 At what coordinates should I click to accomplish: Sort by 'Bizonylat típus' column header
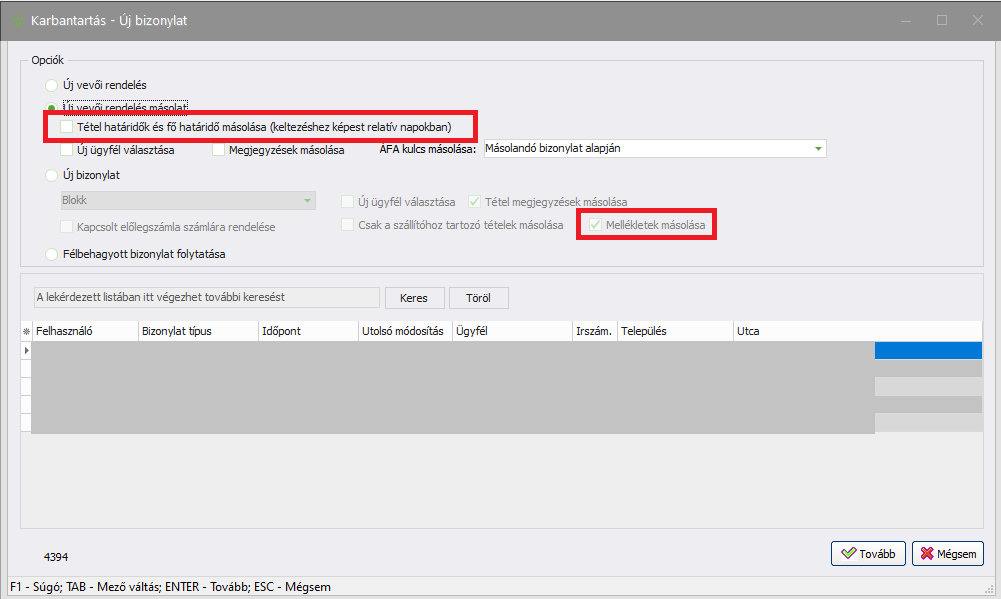197,331
